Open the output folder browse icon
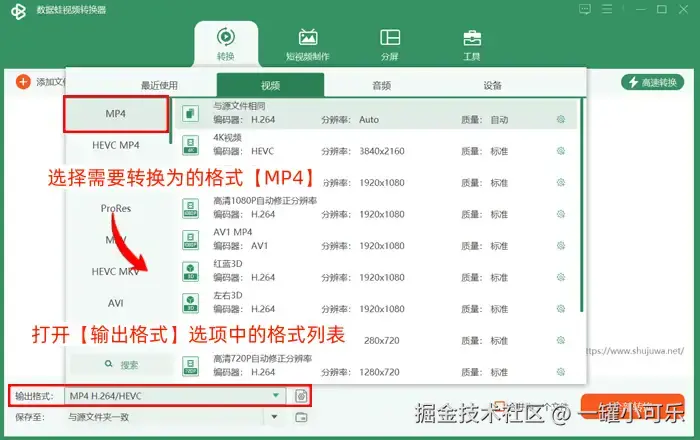 (x=301, y=417)
